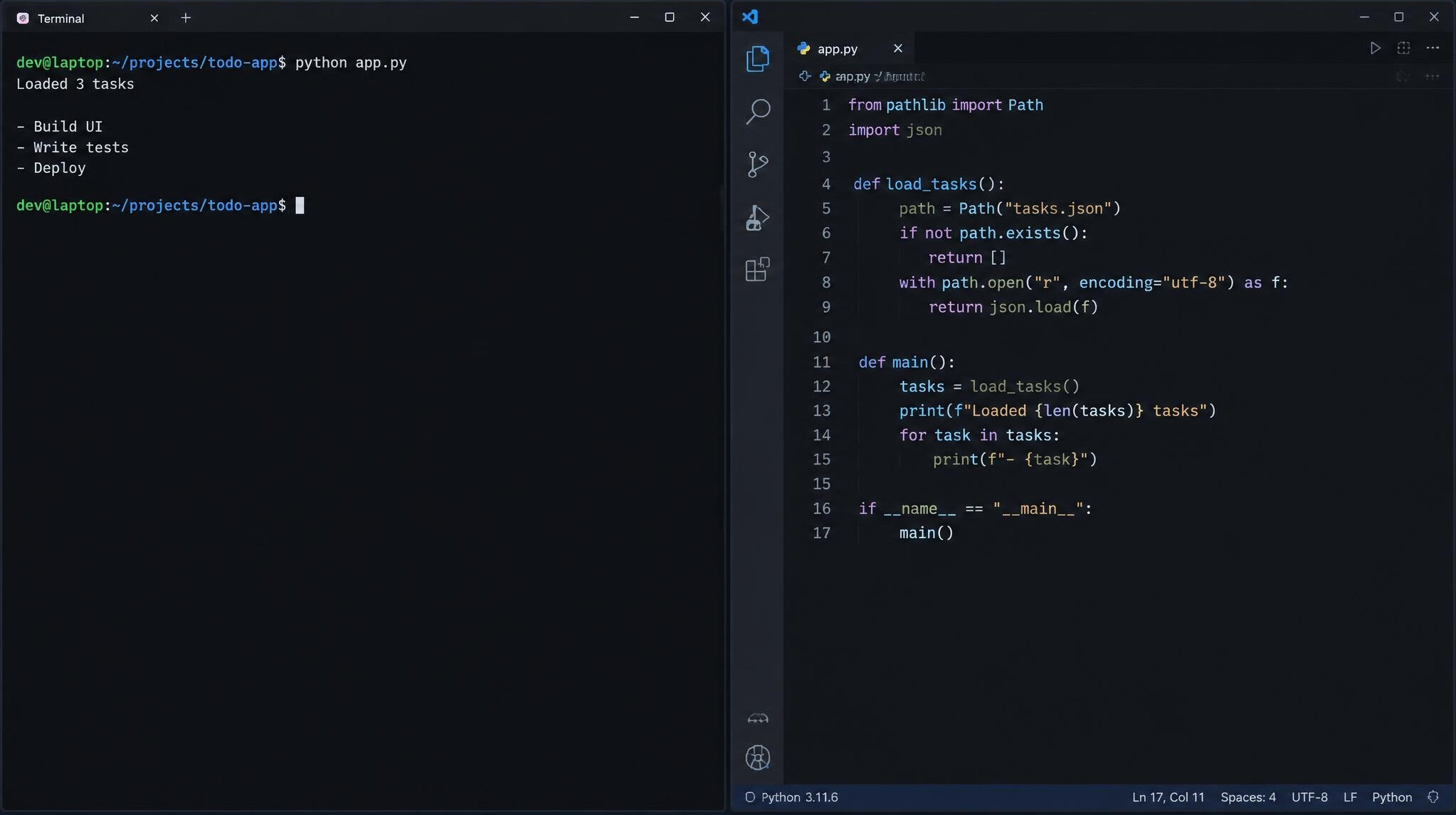Change end of line sequence LF
This screenshot has height=815, width=1456.
[x=1349, y=797]
